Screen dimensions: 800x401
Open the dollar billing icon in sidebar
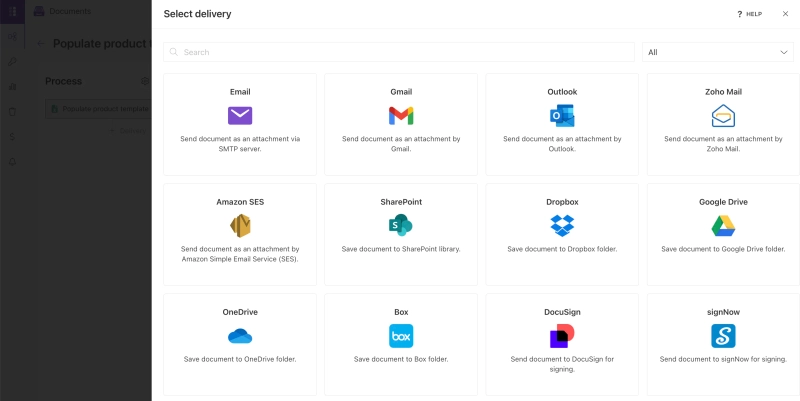12,136
